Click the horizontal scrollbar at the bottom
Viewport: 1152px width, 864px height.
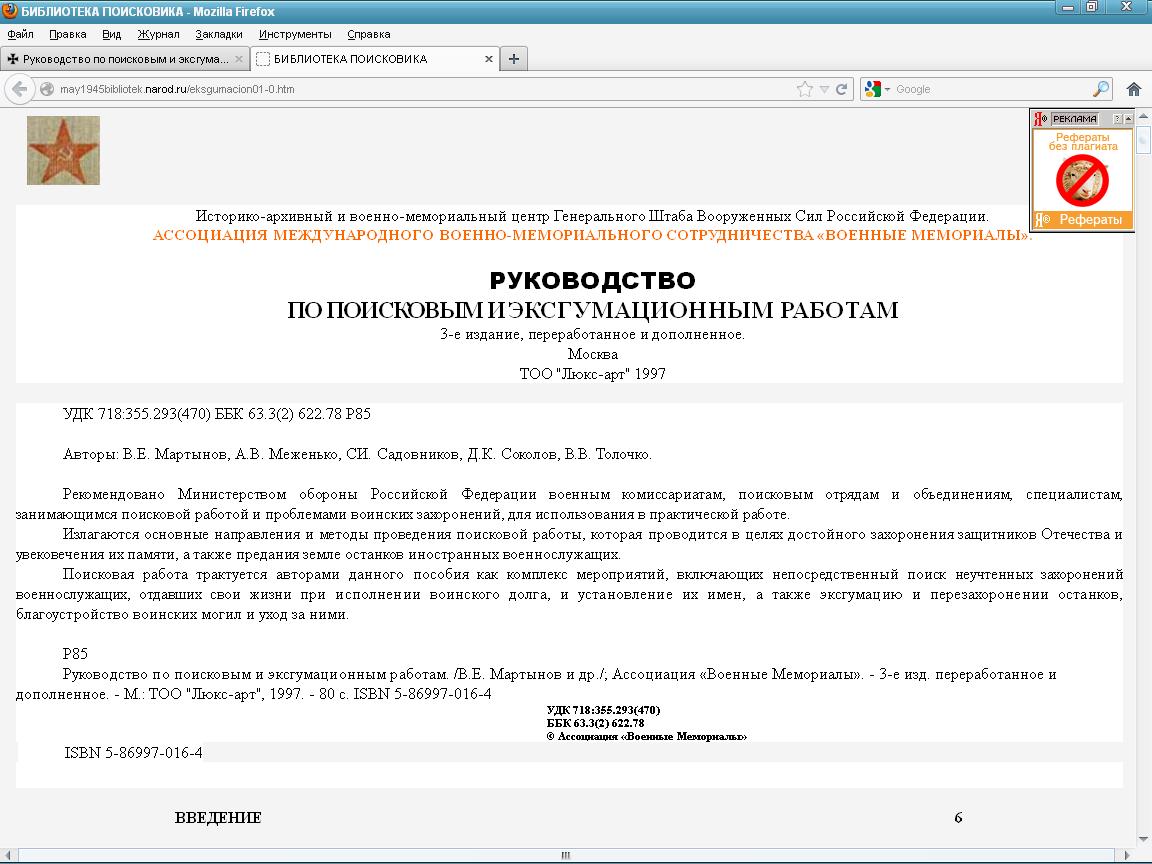click(565, 855)
